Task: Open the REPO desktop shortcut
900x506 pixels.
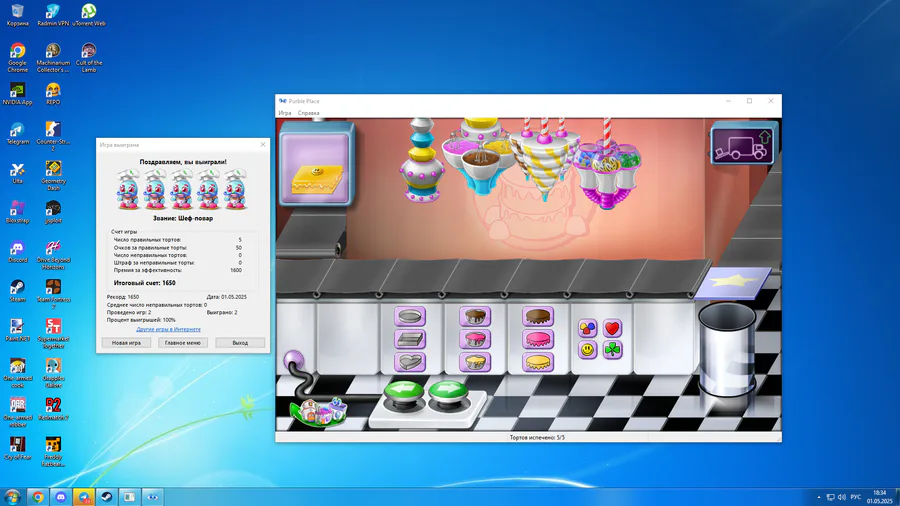Action: (53, 94)
